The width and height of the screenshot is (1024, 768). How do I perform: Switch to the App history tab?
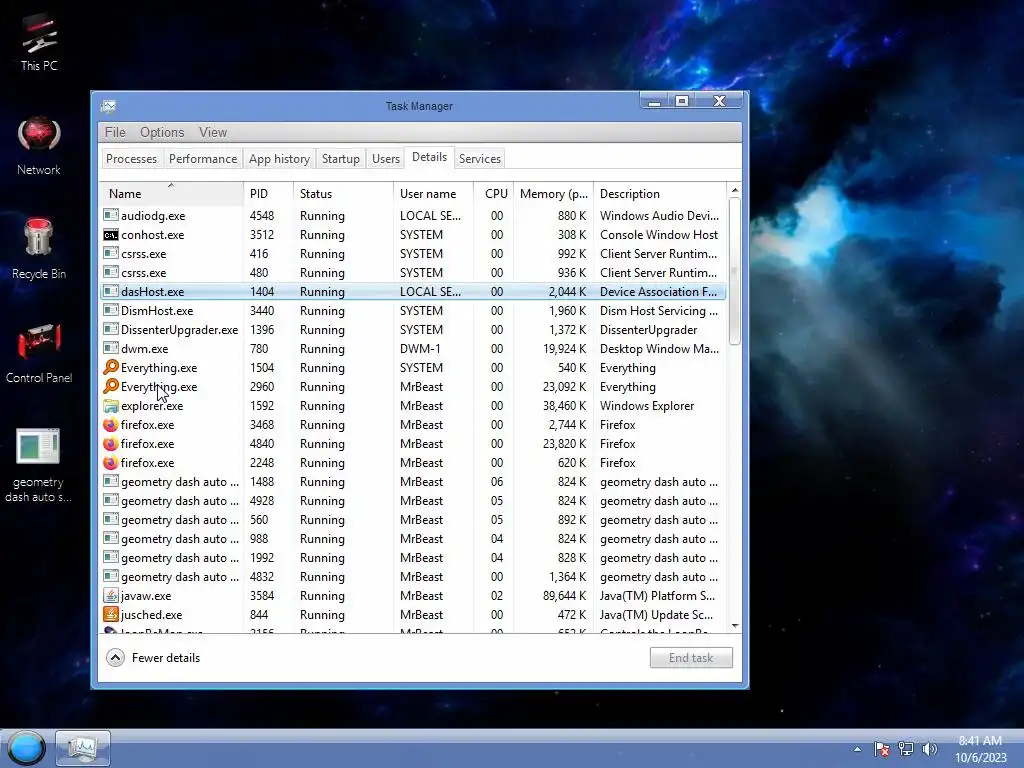click(279, 159)
